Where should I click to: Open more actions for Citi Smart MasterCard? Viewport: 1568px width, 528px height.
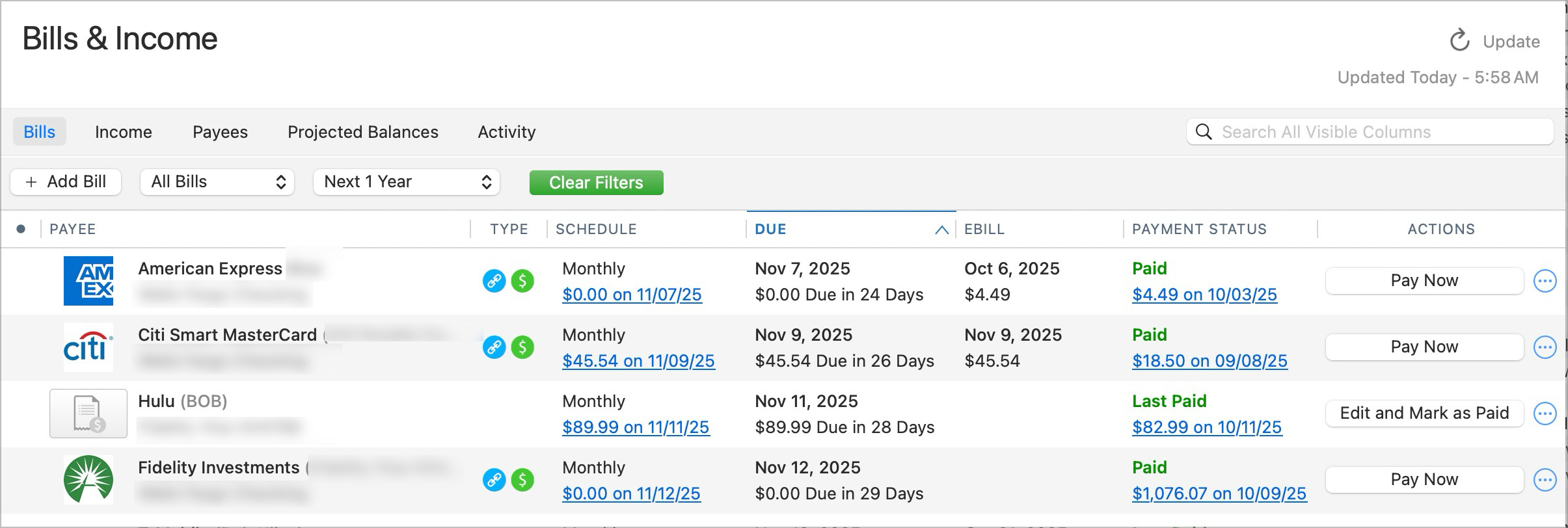click(1545, 347)
